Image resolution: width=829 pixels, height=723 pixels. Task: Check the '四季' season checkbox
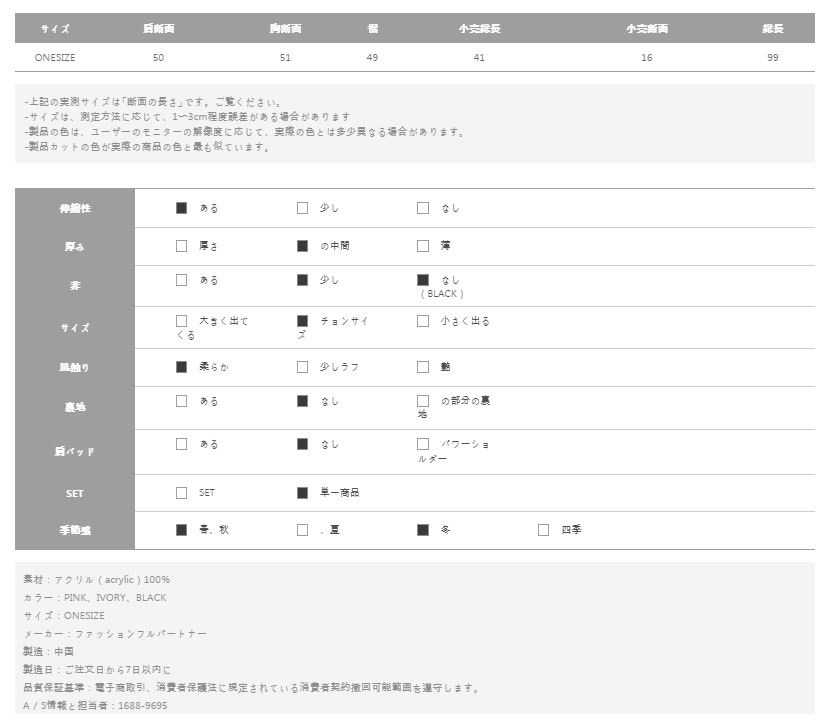544,530
